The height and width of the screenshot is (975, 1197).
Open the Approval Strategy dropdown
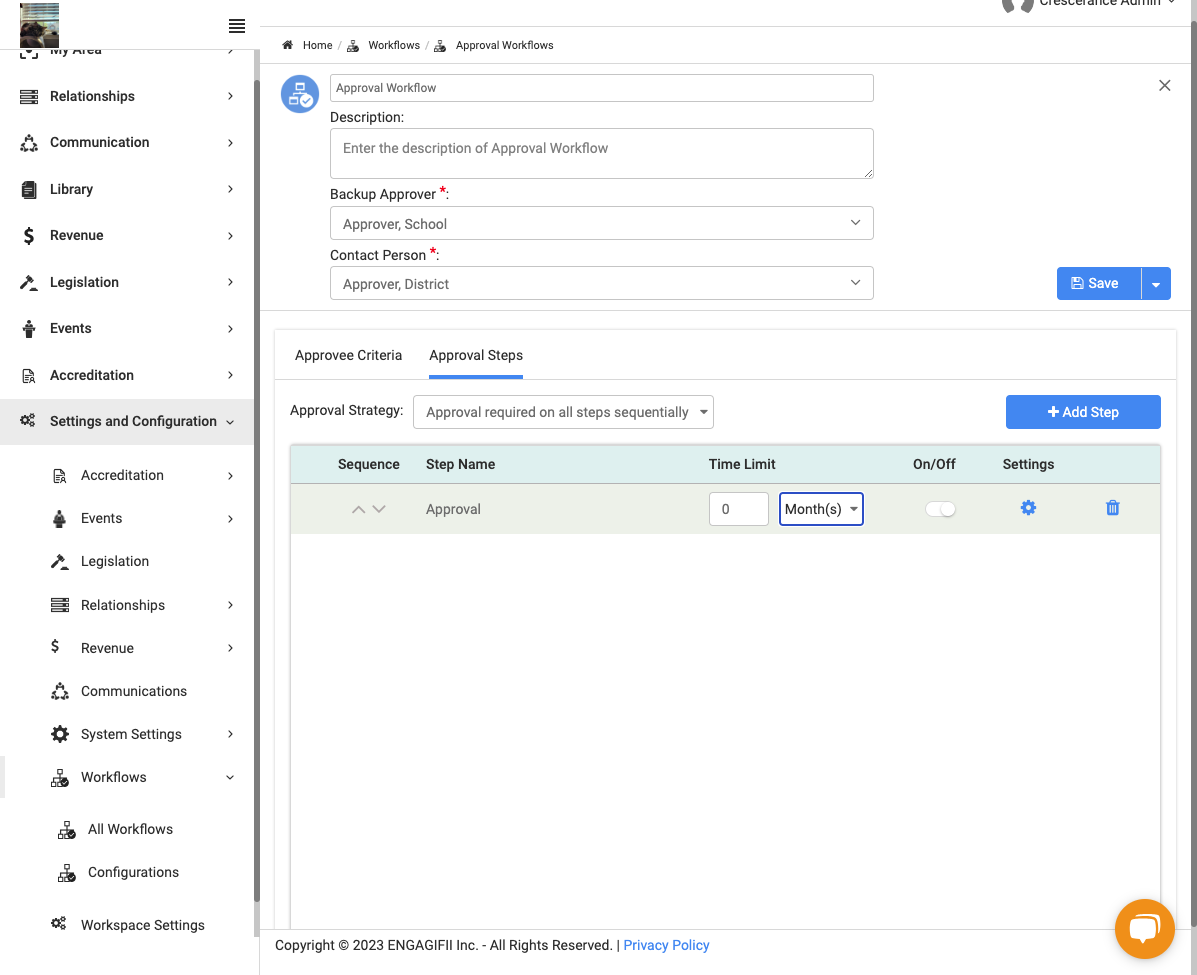coord(563,412)
